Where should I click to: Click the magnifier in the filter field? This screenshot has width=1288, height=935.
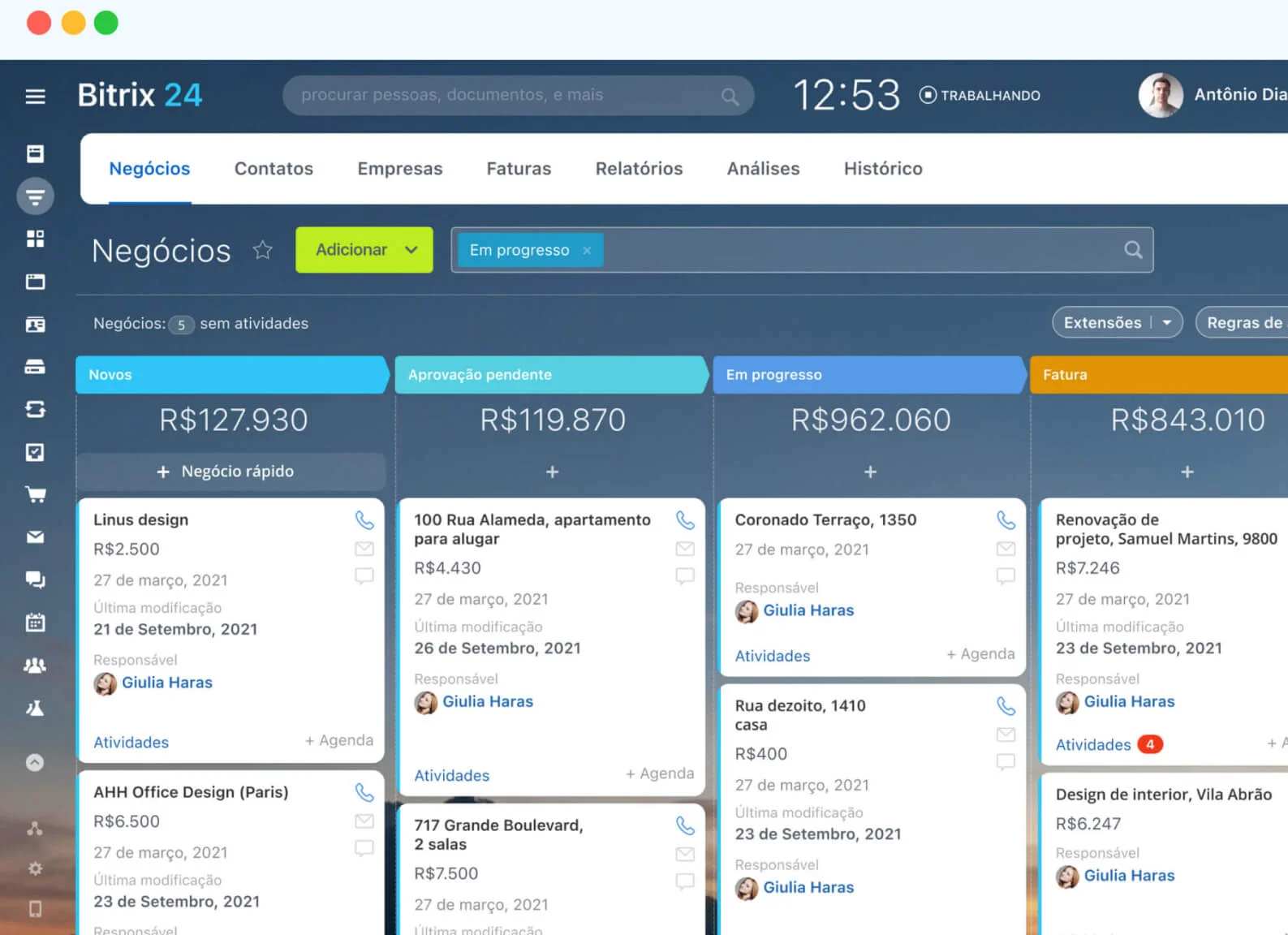pos(1133,250)
